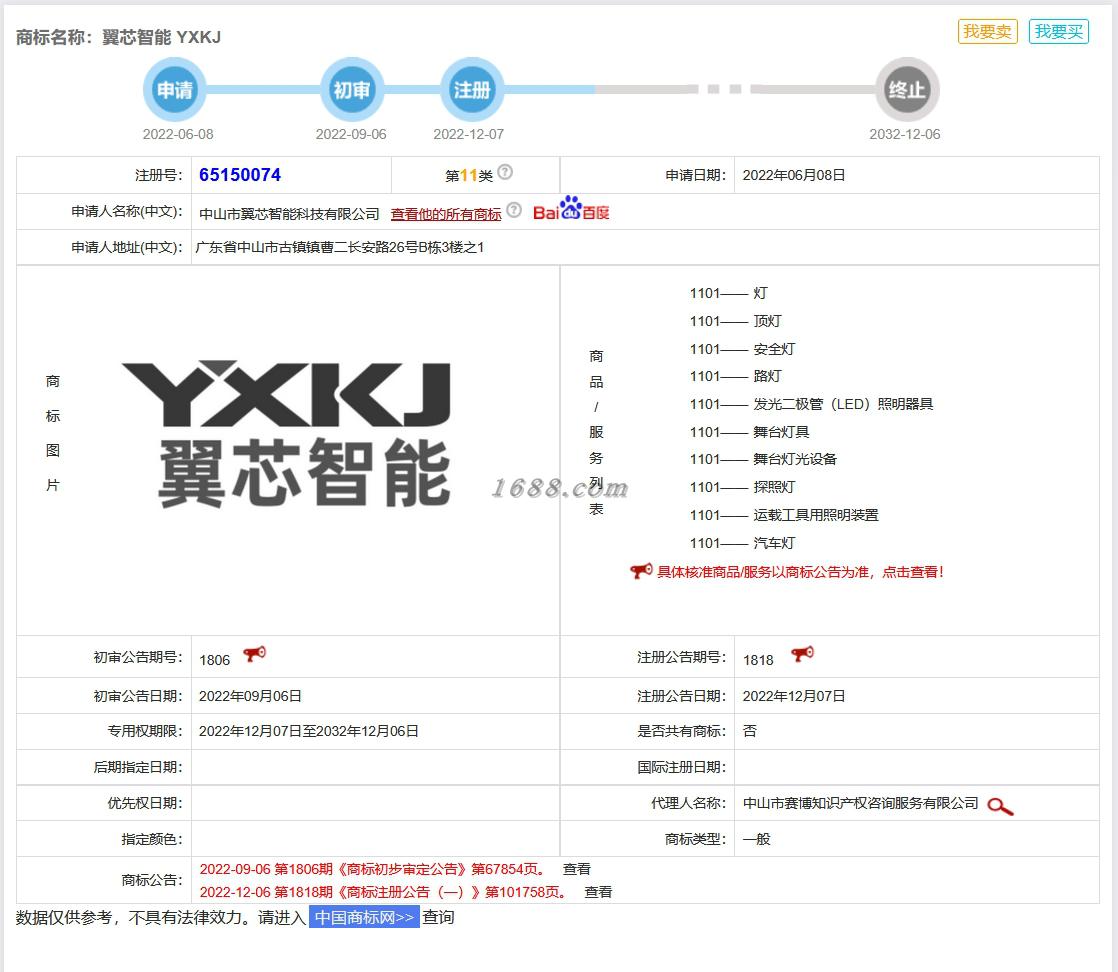Click megaphone icon next to 1806

click(255, 654)
